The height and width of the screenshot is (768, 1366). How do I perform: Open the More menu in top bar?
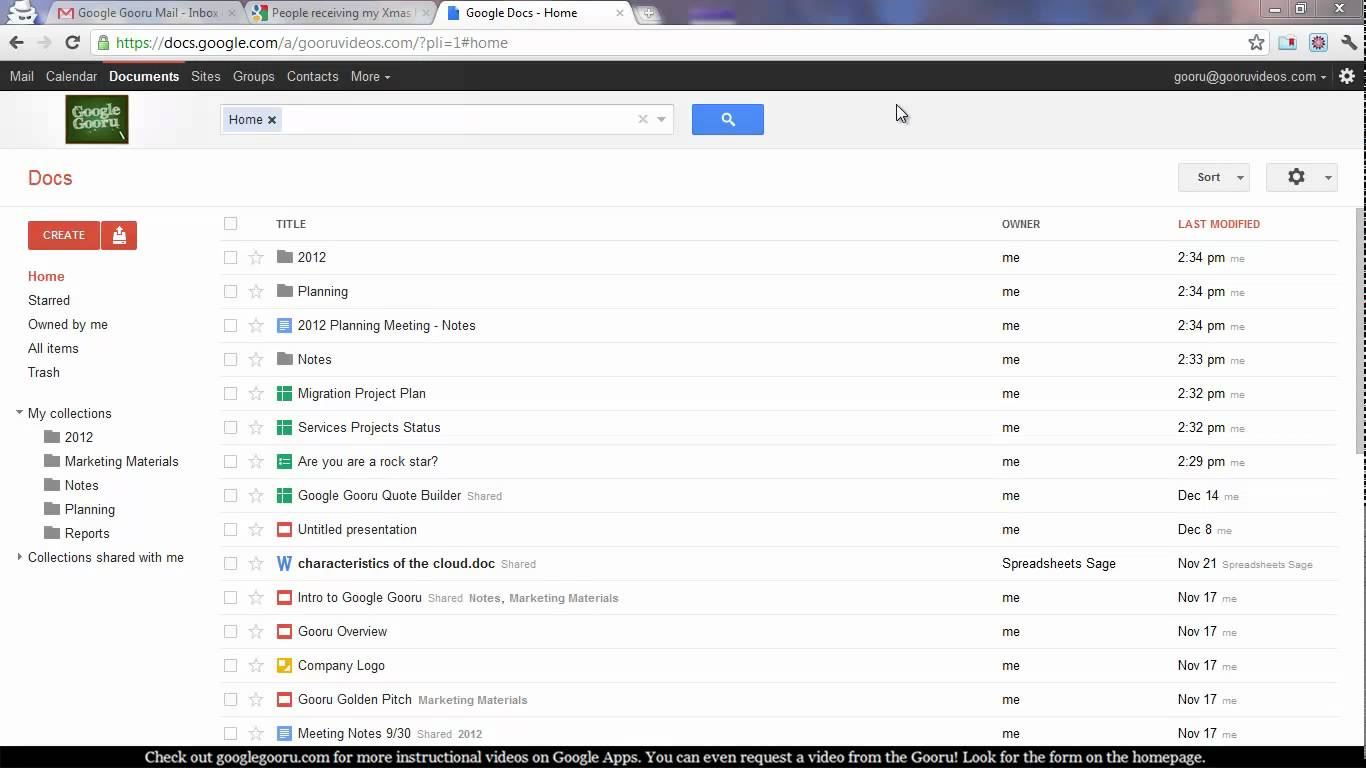coord(370,76)
